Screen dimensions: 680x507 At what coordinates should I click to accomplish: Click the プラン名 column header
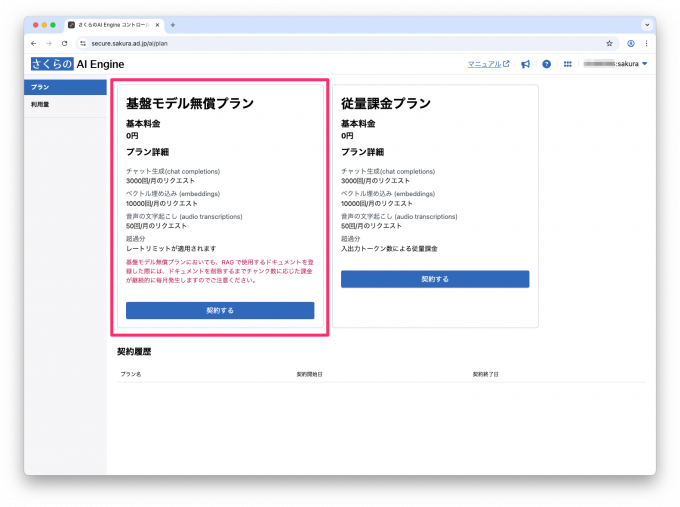(131, 374)
